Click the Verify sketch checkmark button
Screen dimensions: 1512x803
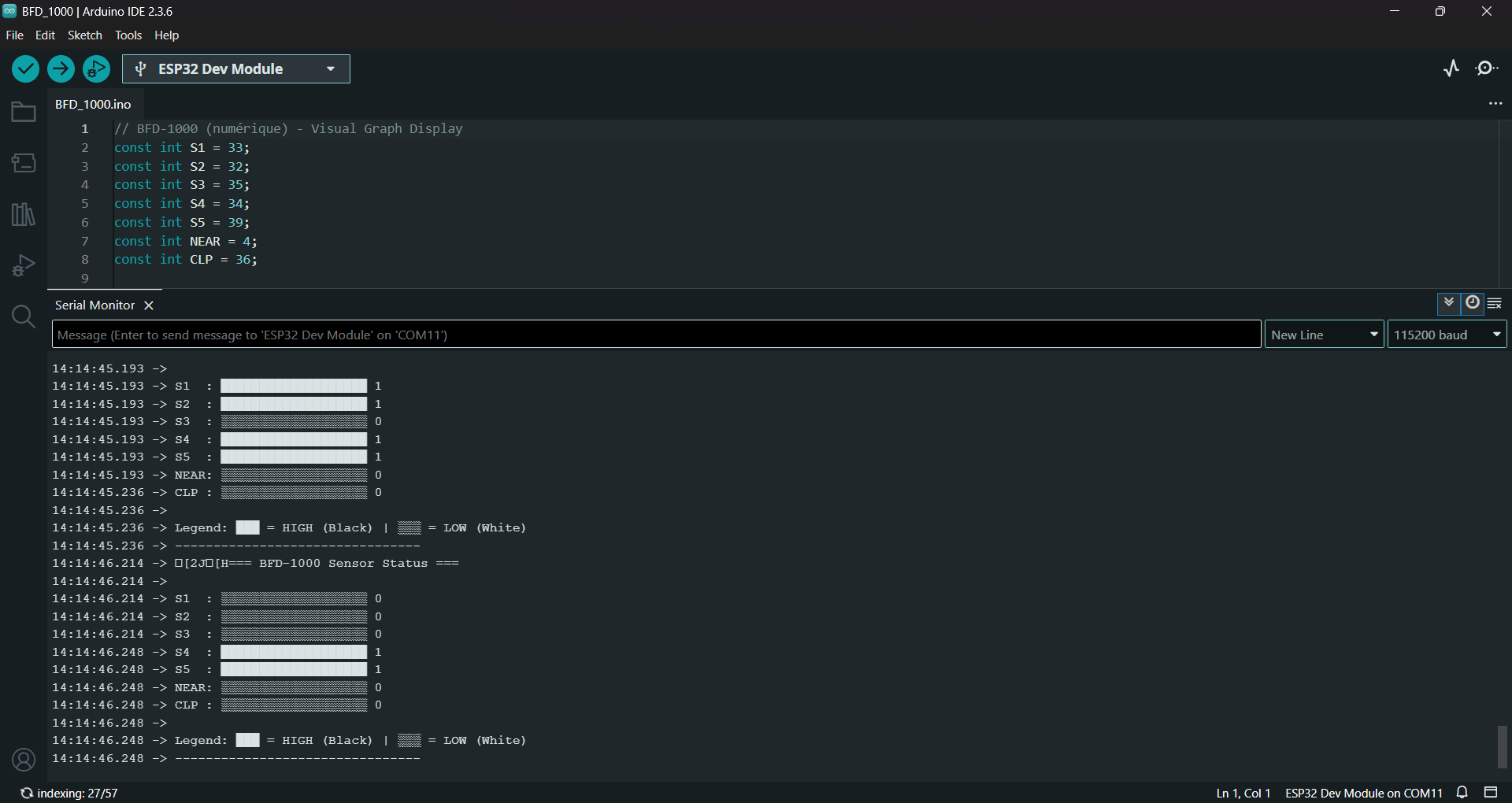coord(25,69)
